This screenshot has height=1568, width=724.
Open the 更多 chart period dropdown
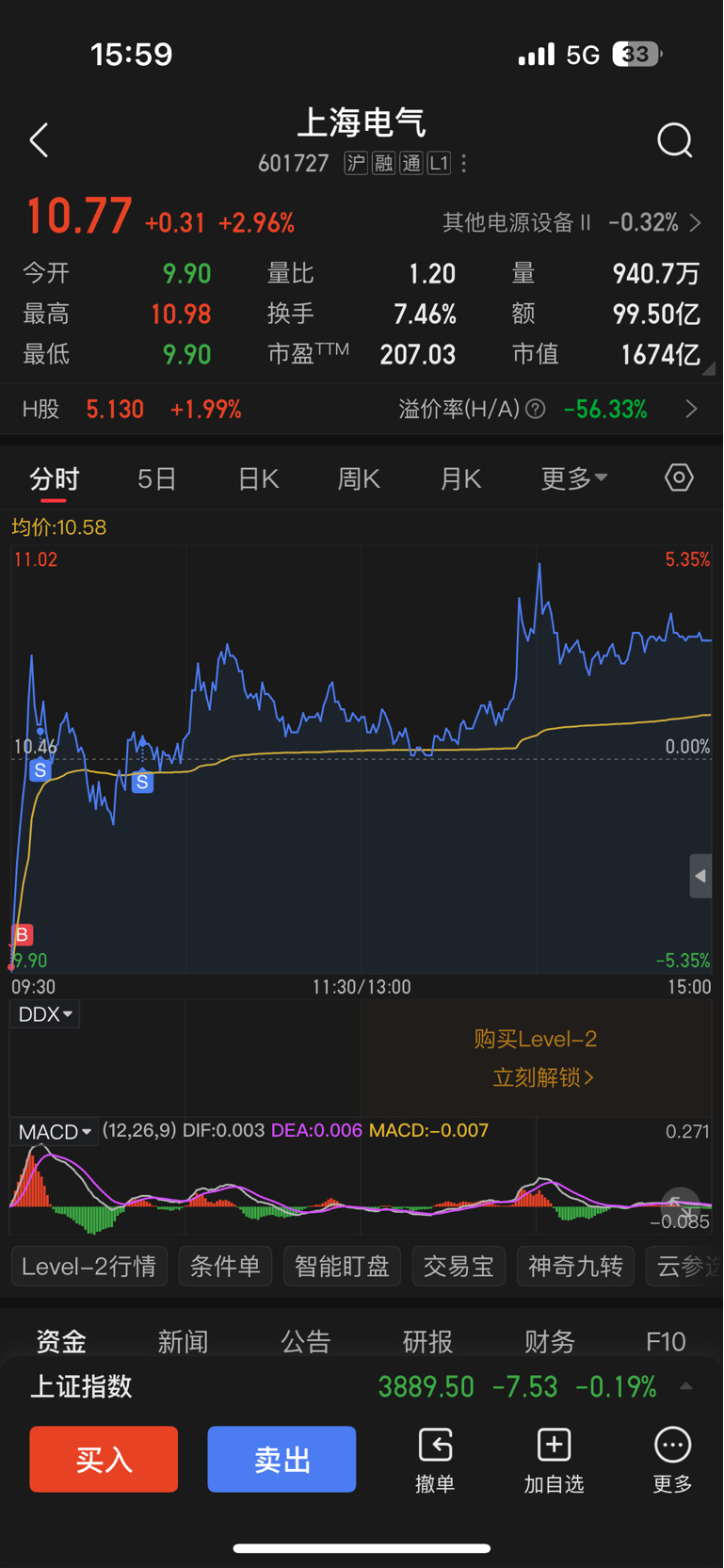(x=573, y=478)
